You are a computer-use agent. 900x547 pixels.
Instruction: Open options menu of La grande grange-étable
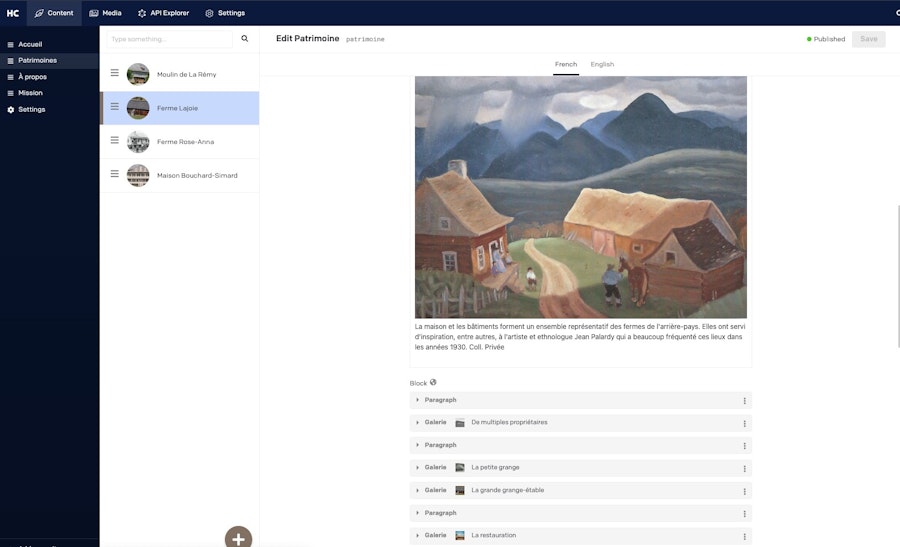[x=744, y=491]
